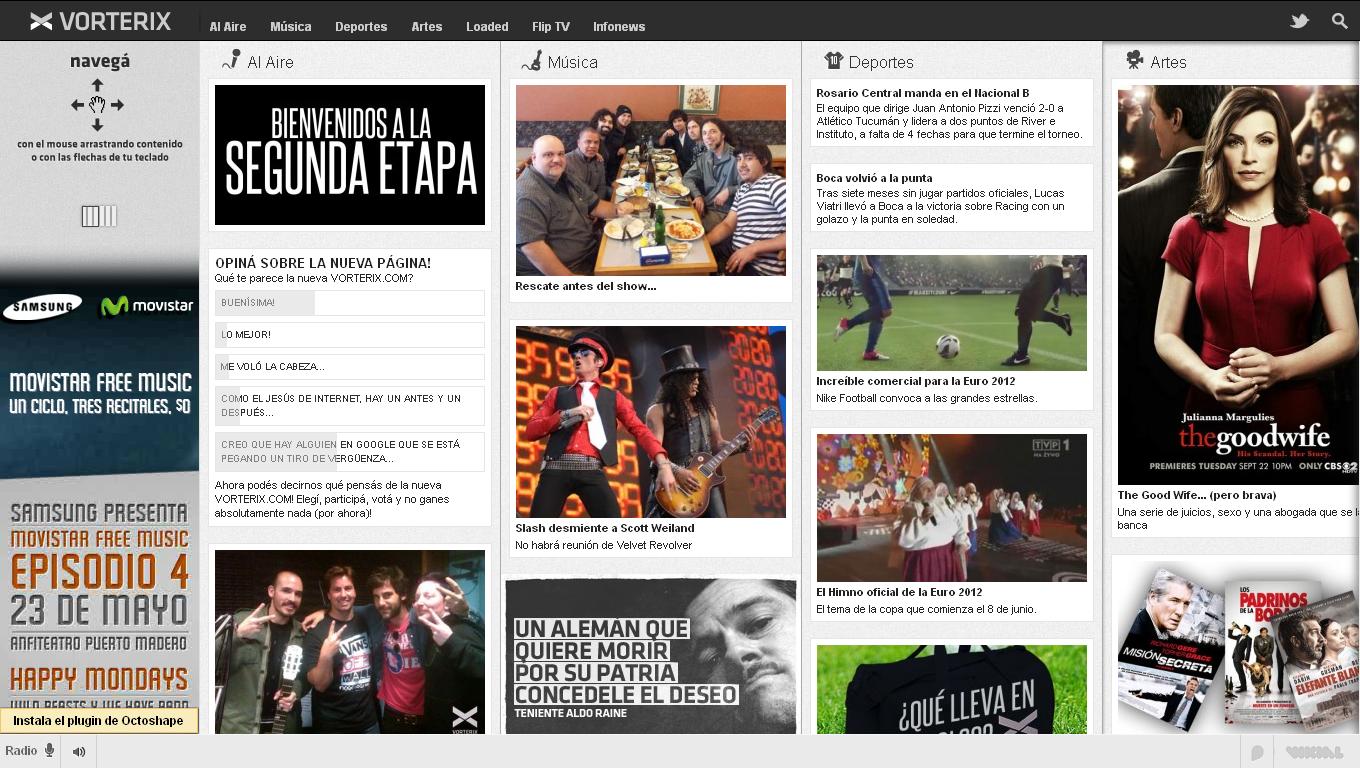Open the Rosario Central manda en el Nacional B headline
1360x768 pixels.
point(922,93)
